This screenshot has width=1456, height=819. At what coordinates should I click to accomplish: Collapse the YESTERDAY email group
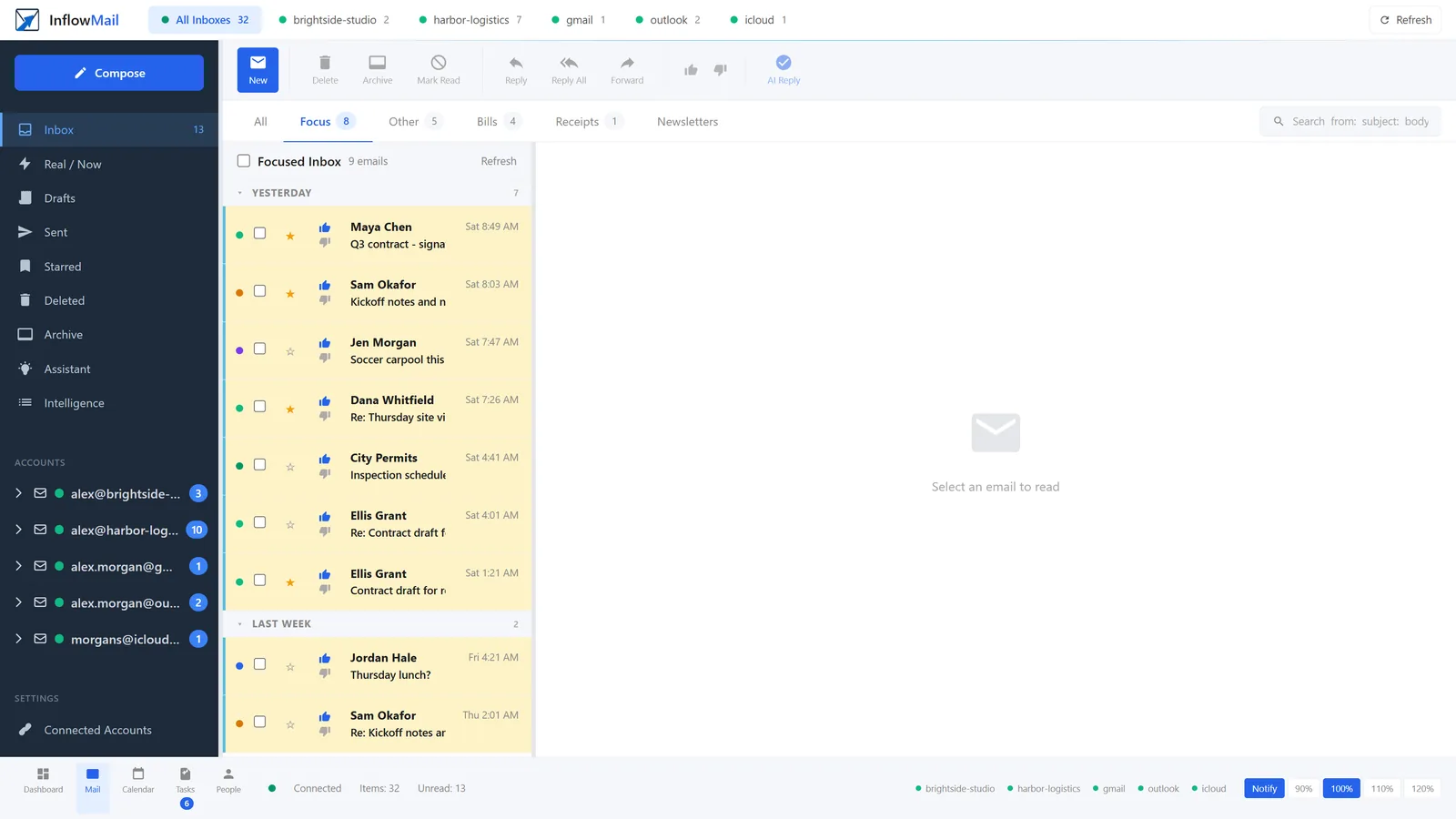click(240, 193)
